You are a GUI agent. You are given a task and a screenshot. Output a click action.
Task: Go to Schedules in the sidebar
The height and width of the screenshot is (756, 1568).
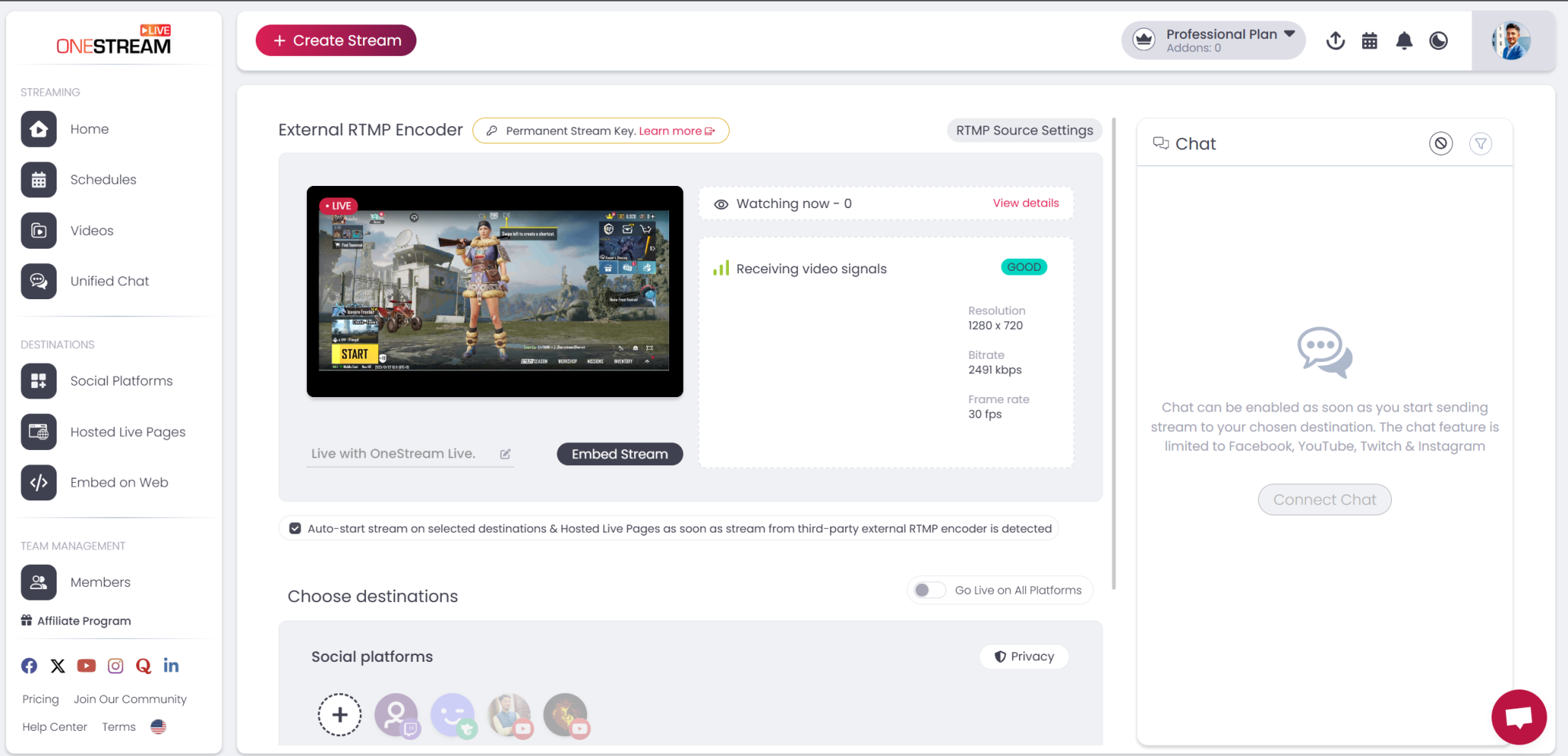[x=103, y=179]
